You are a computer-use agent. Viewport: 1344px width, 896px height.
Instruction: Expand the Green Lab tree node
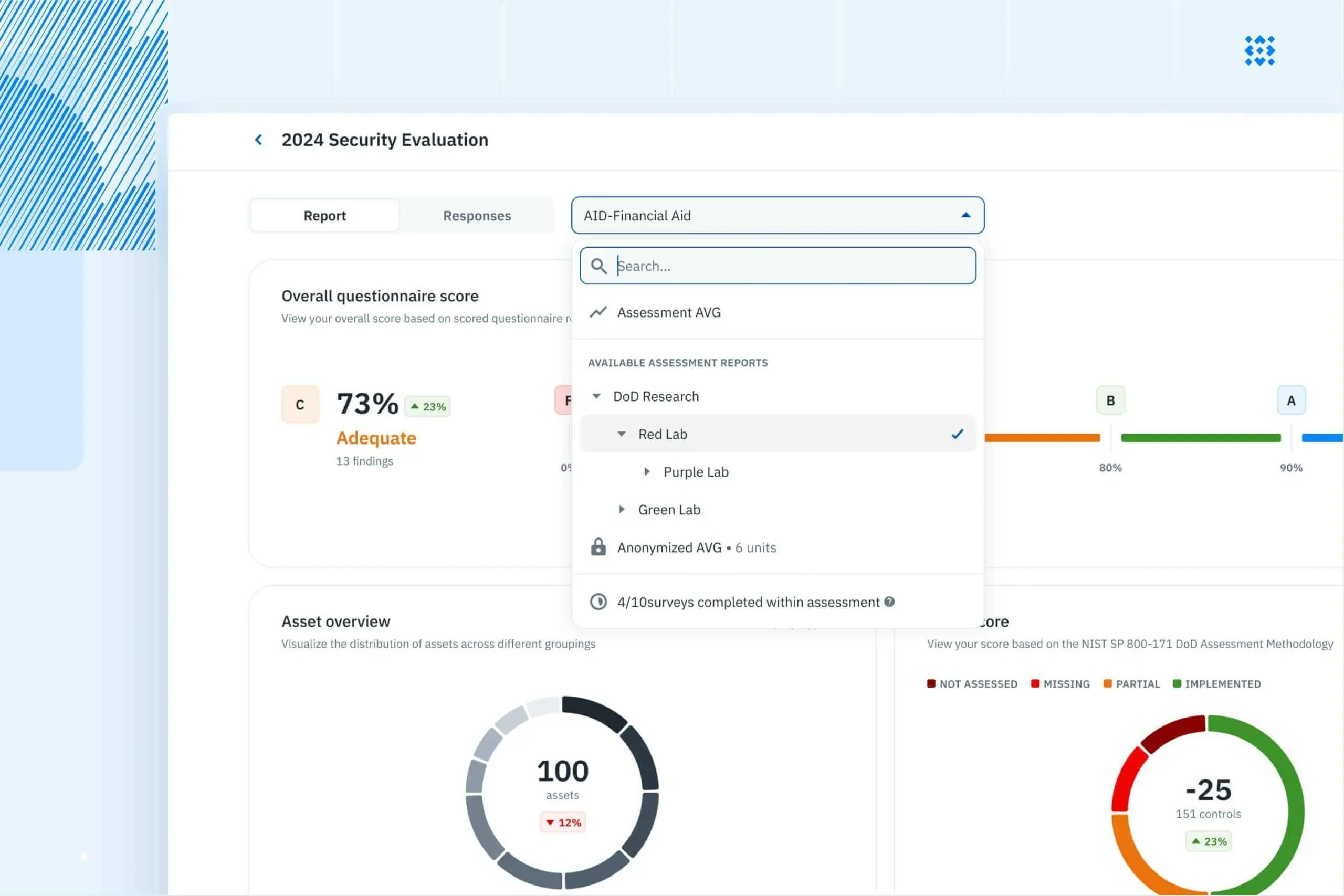622,510
